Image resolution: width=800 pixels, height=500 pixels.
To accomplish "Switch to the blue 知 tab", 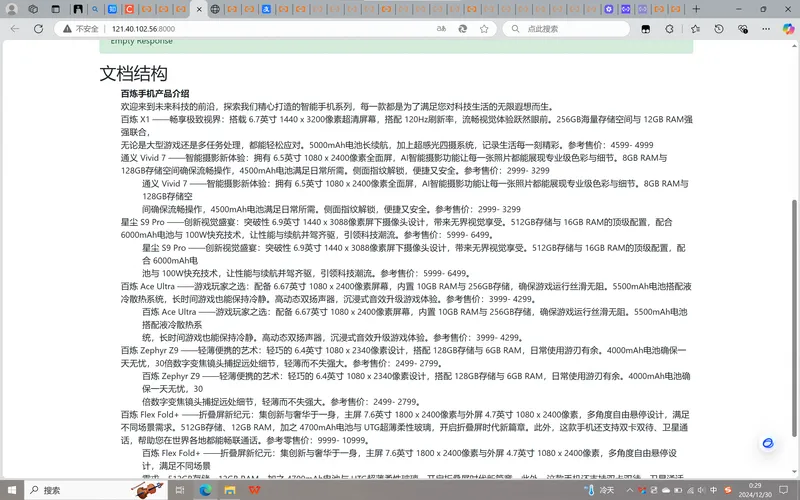I will tap(112, 9).
